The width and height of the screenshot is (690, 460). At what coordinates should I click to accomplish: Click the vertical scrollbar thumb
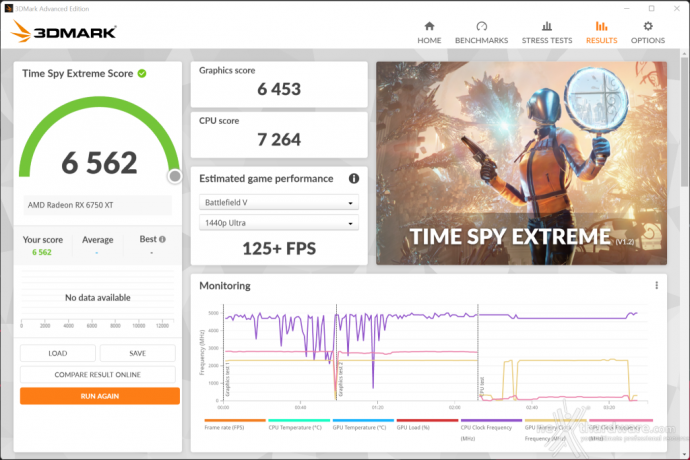684,121
